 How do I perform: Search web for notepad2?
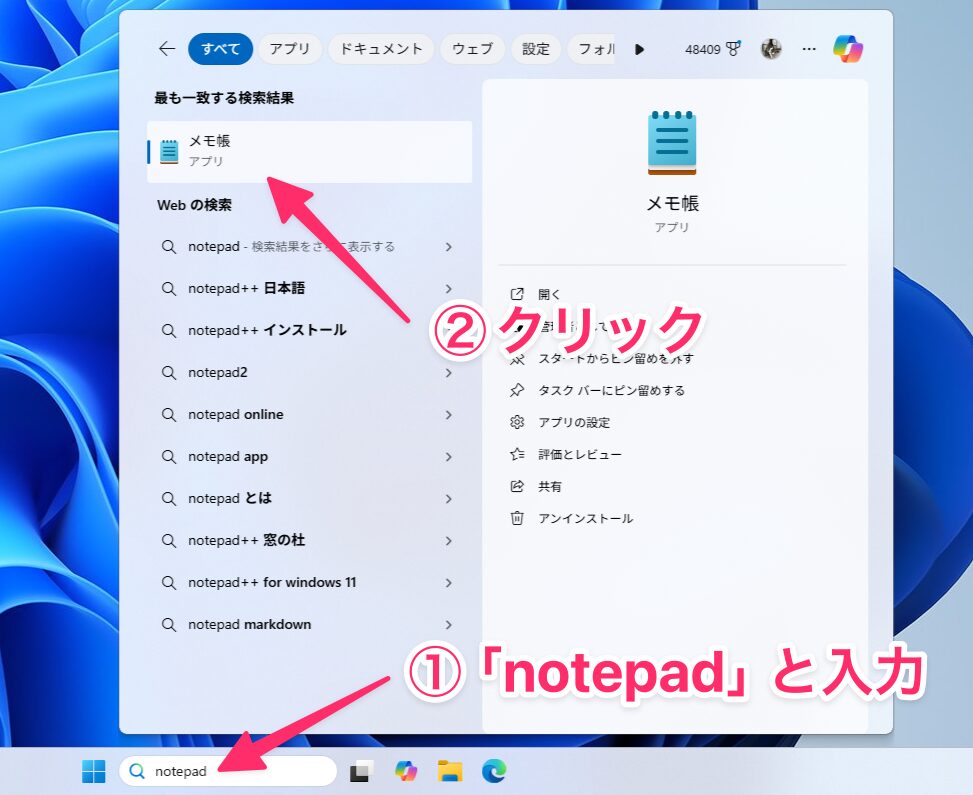218,372
